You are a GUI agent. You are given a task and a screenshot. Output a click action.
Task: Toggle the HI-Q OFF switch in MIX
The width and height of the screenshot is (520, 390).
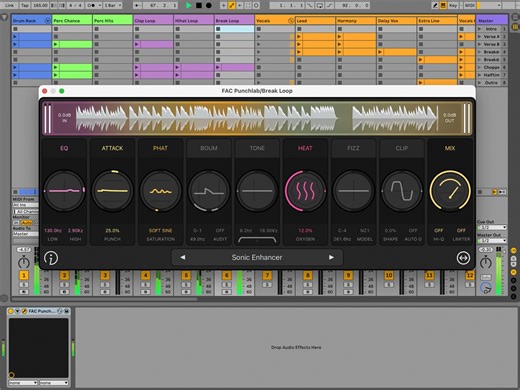point(439,230)
